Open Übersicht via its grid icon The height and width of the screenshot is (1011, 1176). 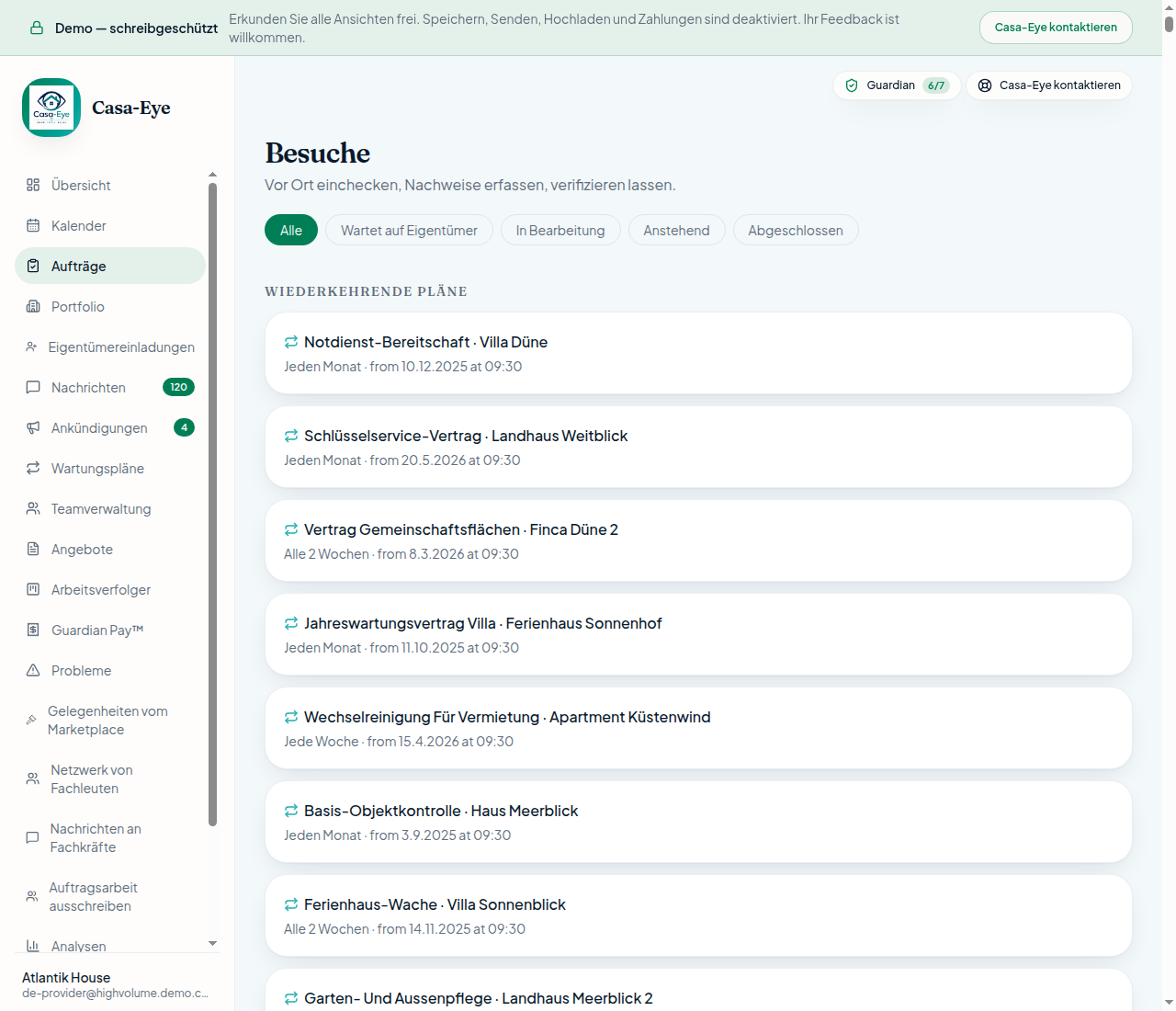pyautogui.click(x=33, y=185)
